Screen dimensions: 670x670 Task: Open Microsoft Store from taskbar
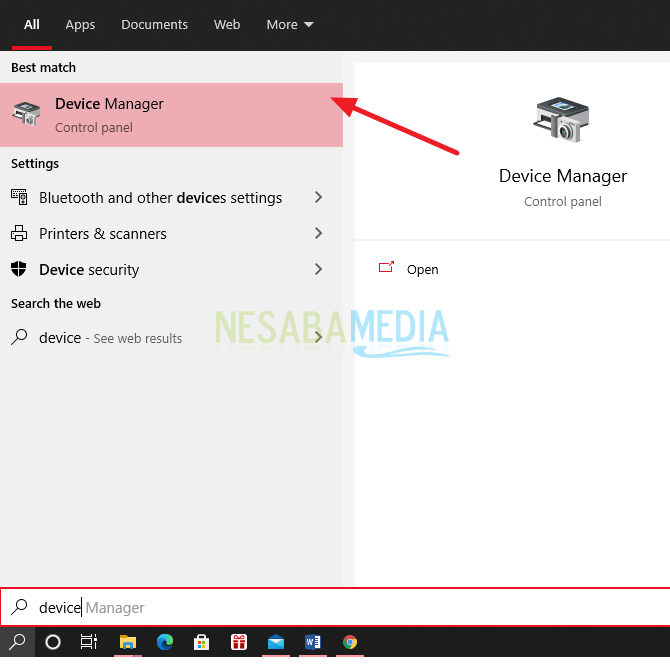coord(201,642)
